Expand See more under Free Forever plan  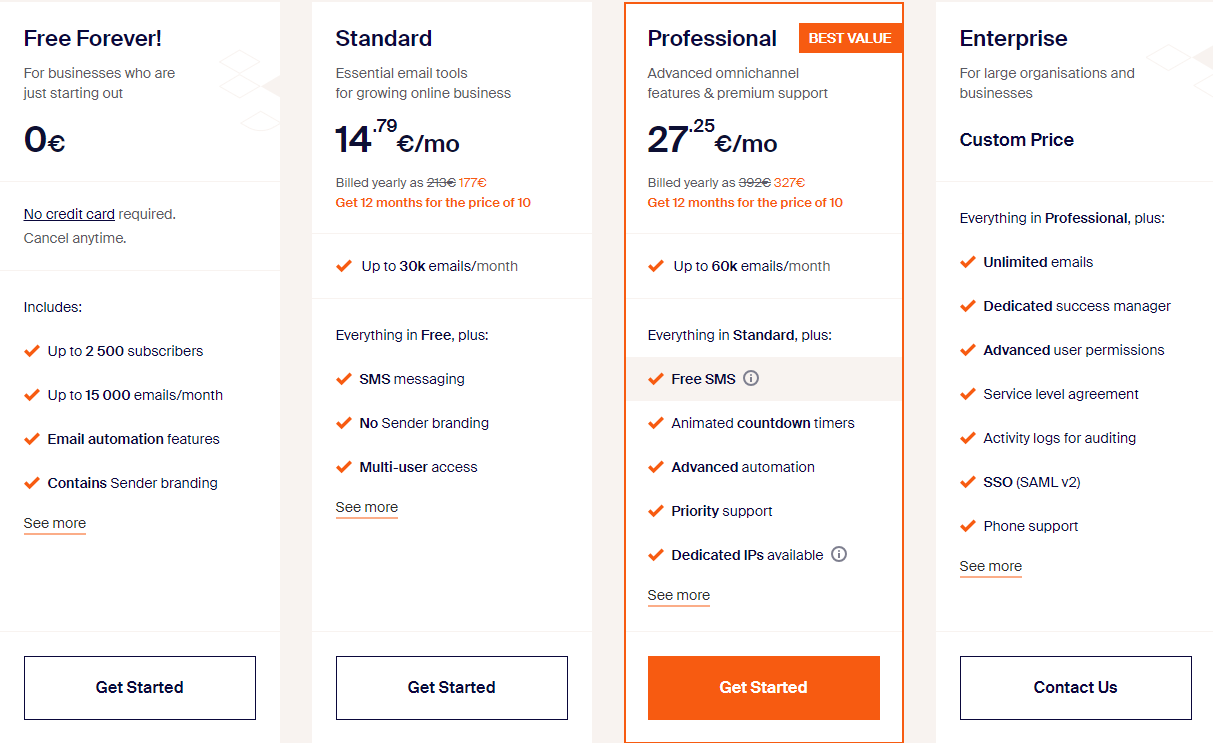[x=55, y=524]
